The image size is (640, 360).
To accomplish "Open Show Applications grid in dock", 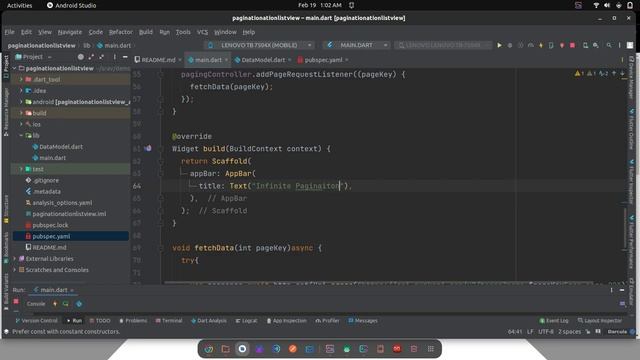I will click(431, 349).
